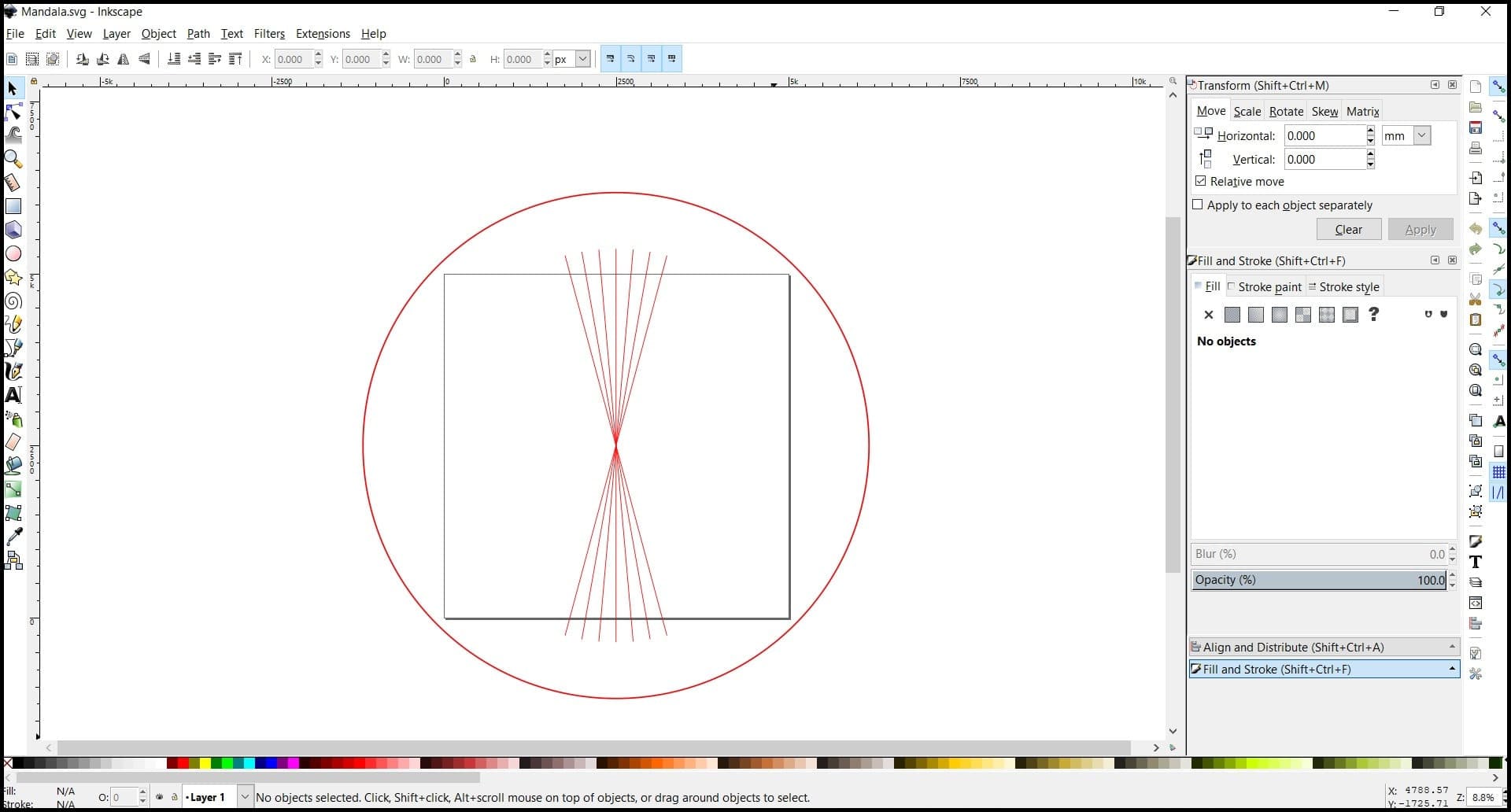
Task: Pick the yellow swatch in palette
Action: click(205, 763)
